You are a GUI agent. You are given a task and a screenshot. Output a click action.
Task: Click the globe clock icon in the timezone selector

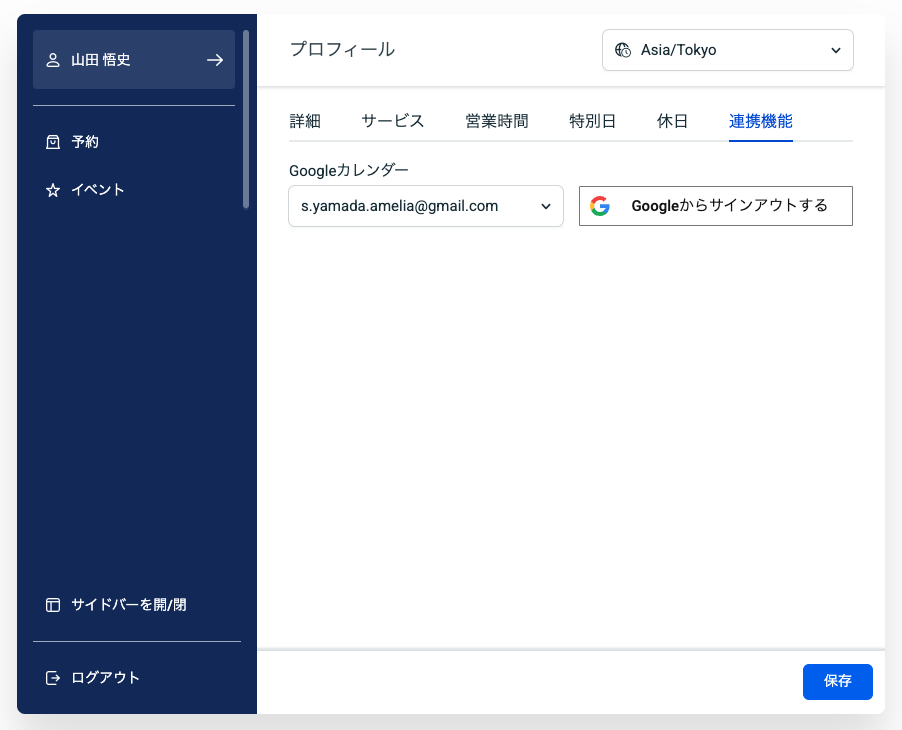coord(623,50)
